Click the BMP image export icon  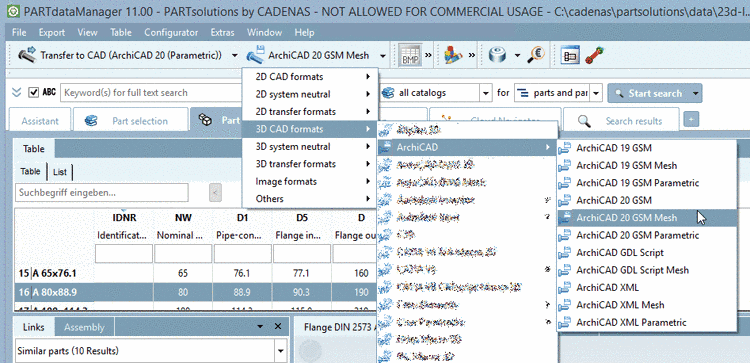tap(410, 55)
